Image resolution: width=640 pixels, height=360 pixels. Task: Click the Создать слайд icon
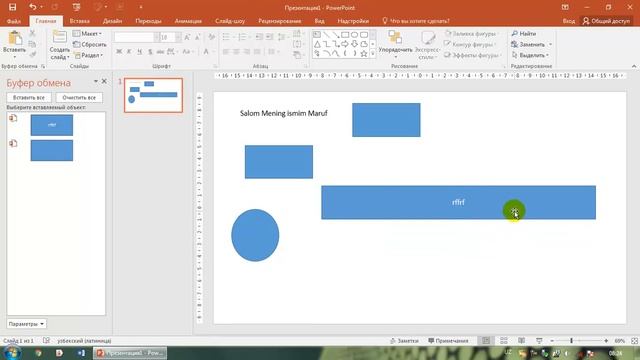[60, 37]
